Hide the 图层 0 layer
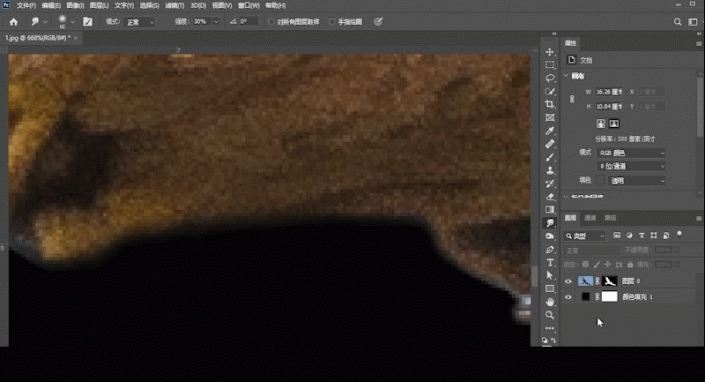This screenshot has width=705, height=382. click(x=568, y=281)
